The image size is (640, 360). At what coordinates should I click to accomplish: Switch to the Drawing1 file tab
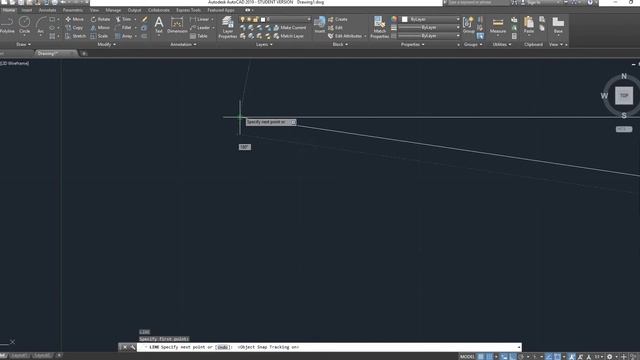pos(56,53)
